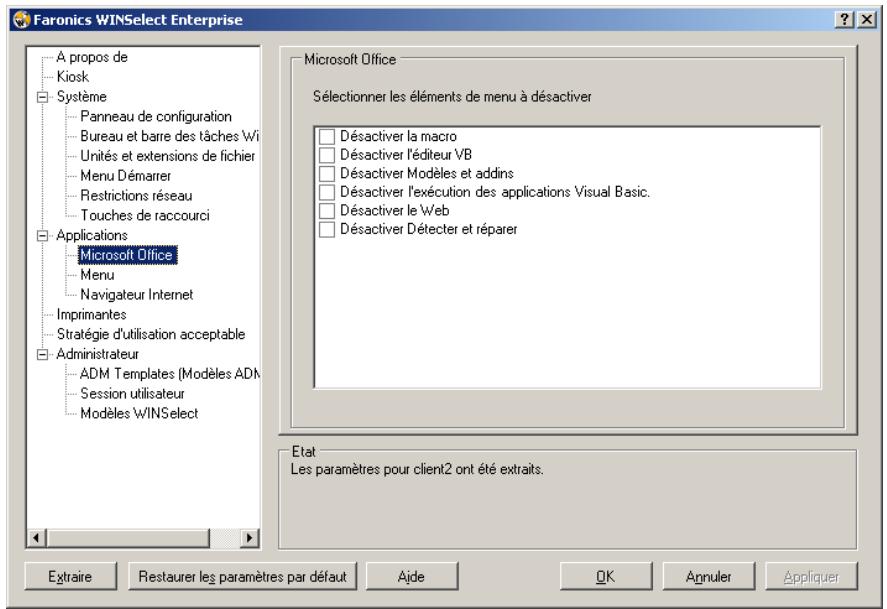Select the Administrateur tree label
The width and height of the screenshot is (887, 609).
pos(97,354)
